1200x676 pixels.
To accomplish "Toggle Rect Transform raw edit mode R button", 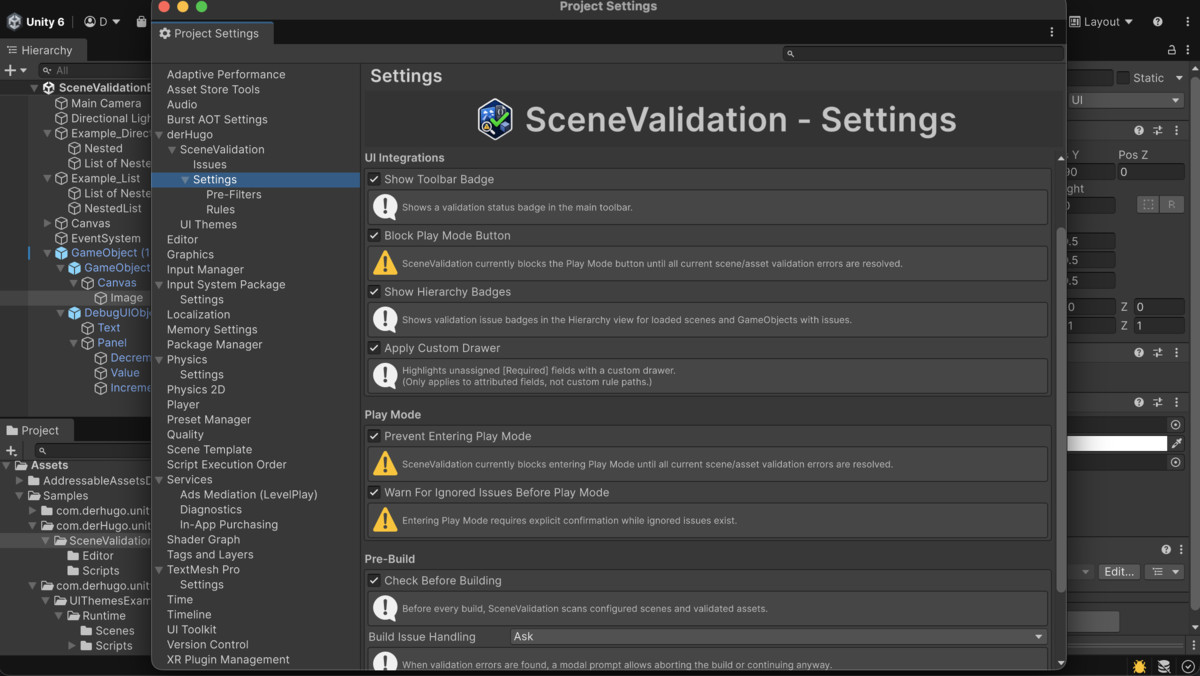I will tap(1171, 204).
